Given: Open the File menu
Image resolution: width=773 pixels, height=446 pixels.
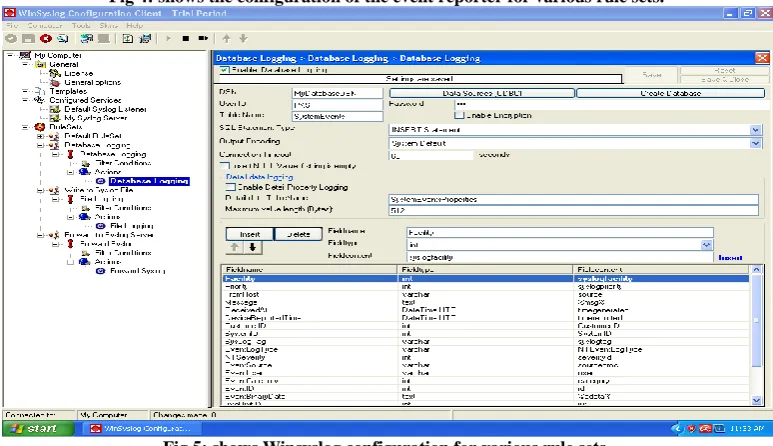Looking at the screenshot, I should 12,25.
